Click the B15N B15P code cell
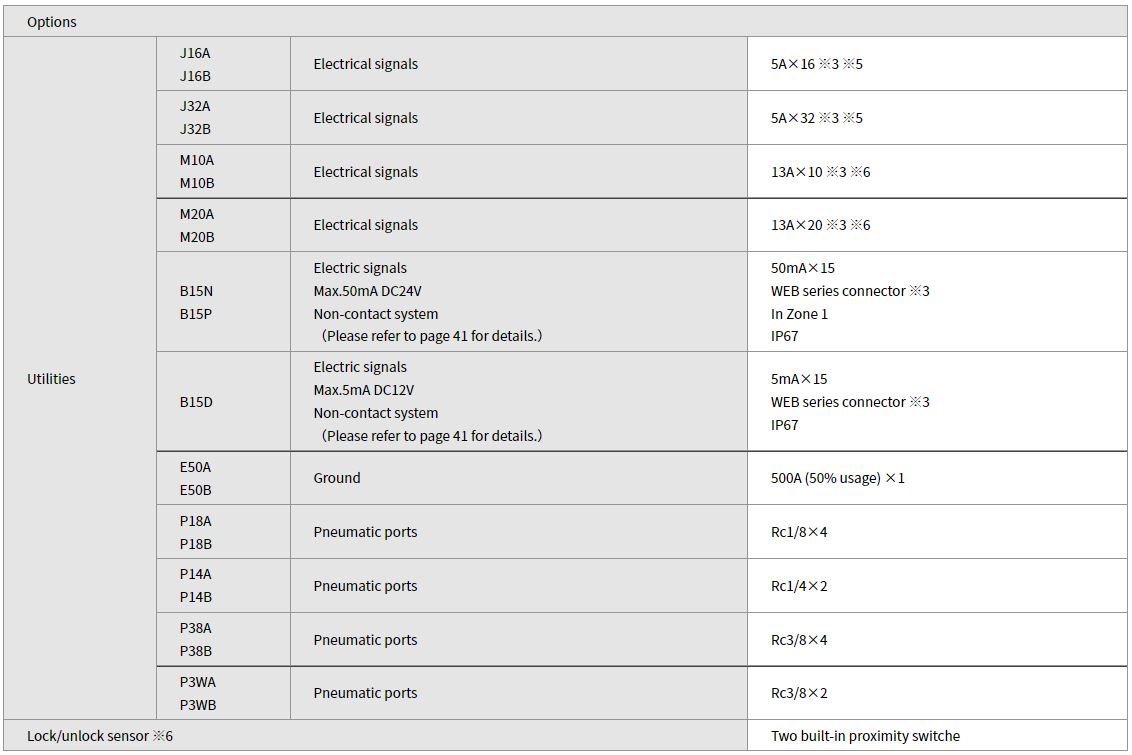1132x755 pixels. (x=223, y=302)
